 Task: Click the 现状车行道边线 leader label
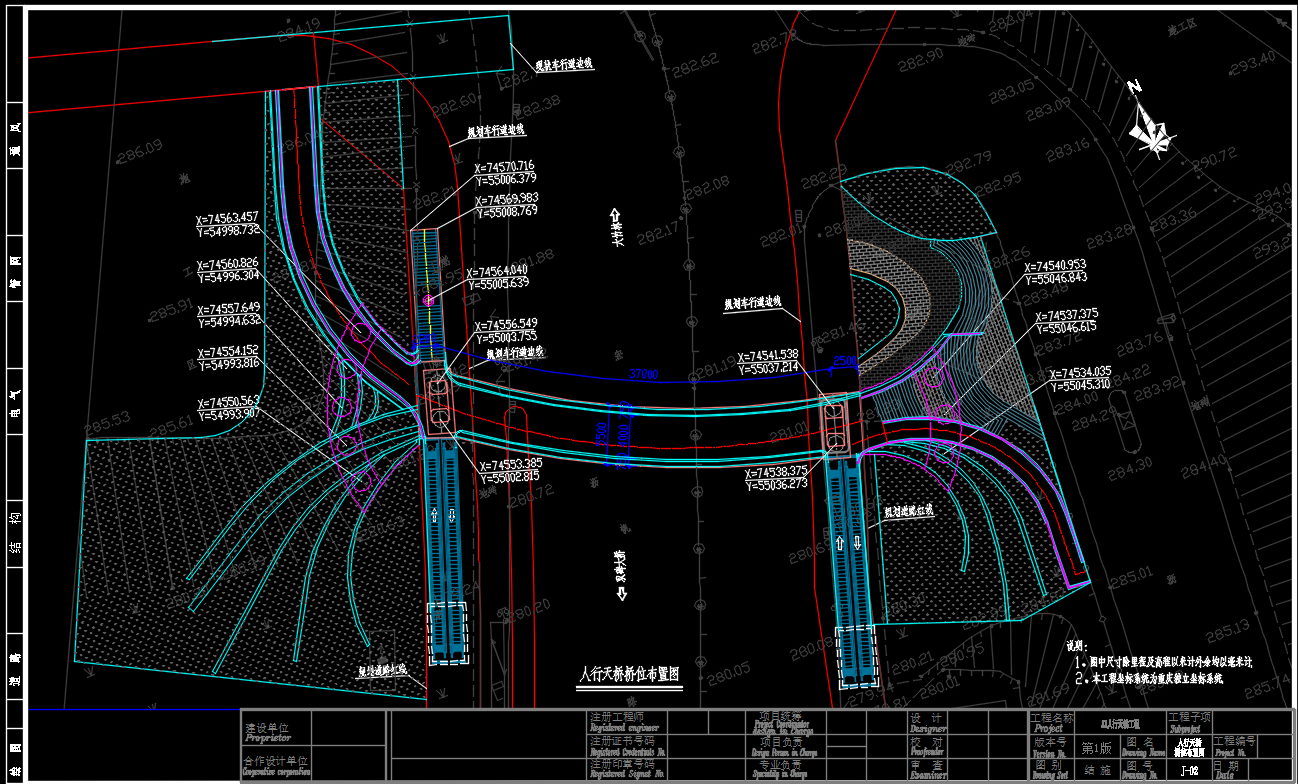click(x=564, y=63)
